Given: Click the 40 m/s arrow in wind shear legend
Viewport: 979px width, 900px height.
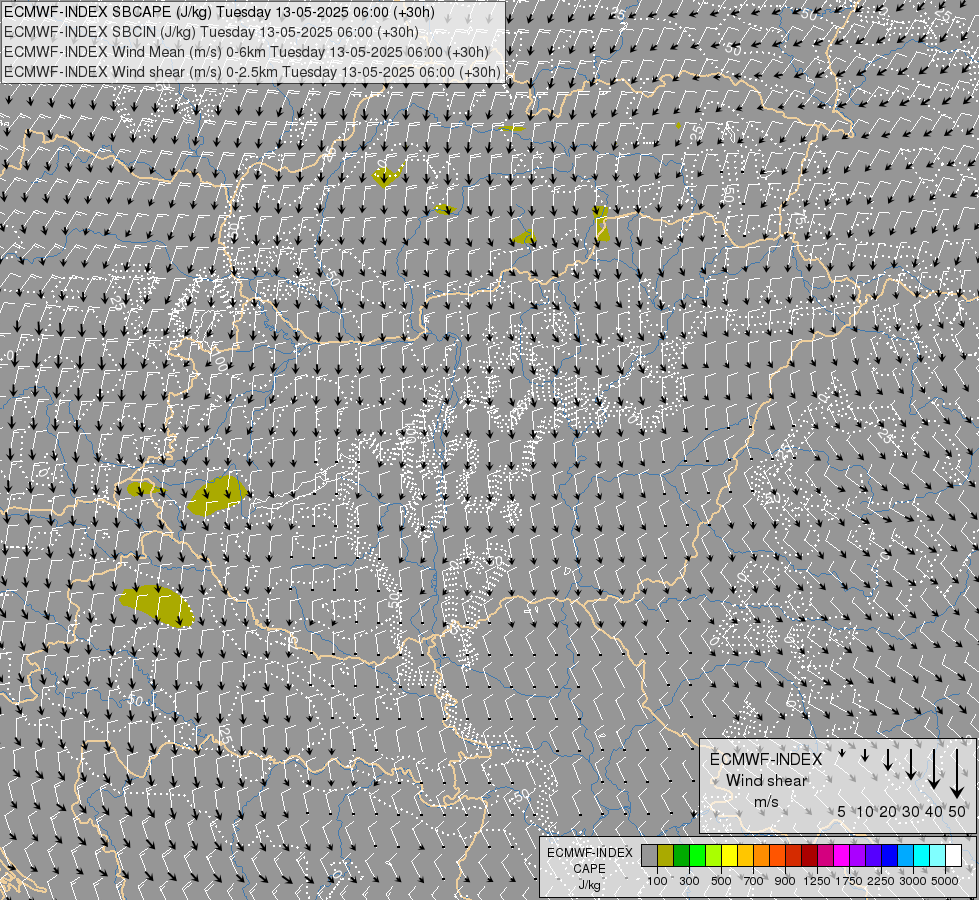Looking at the screenshot, I should [x=934, y=768].
